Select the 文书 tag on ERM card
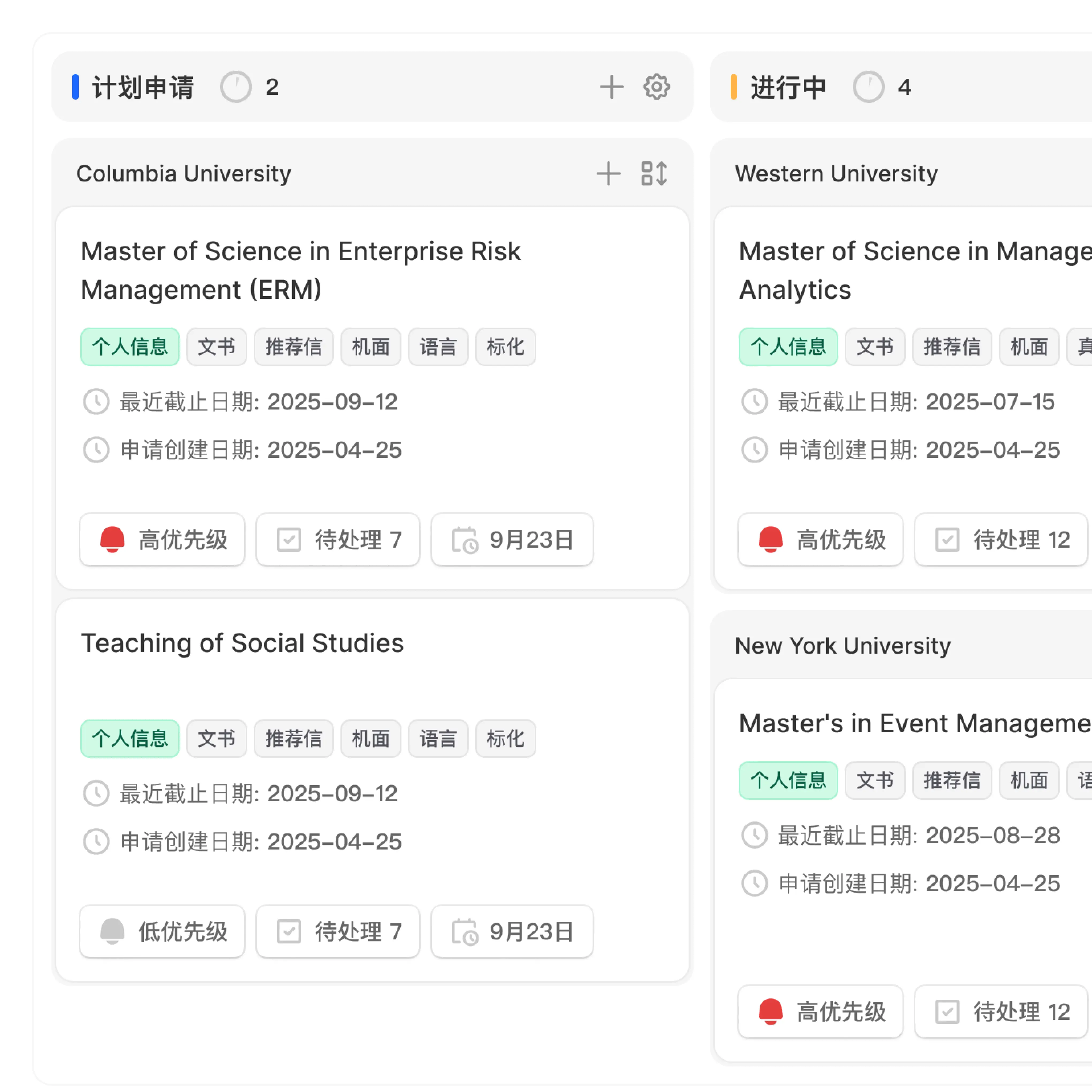 217,347
